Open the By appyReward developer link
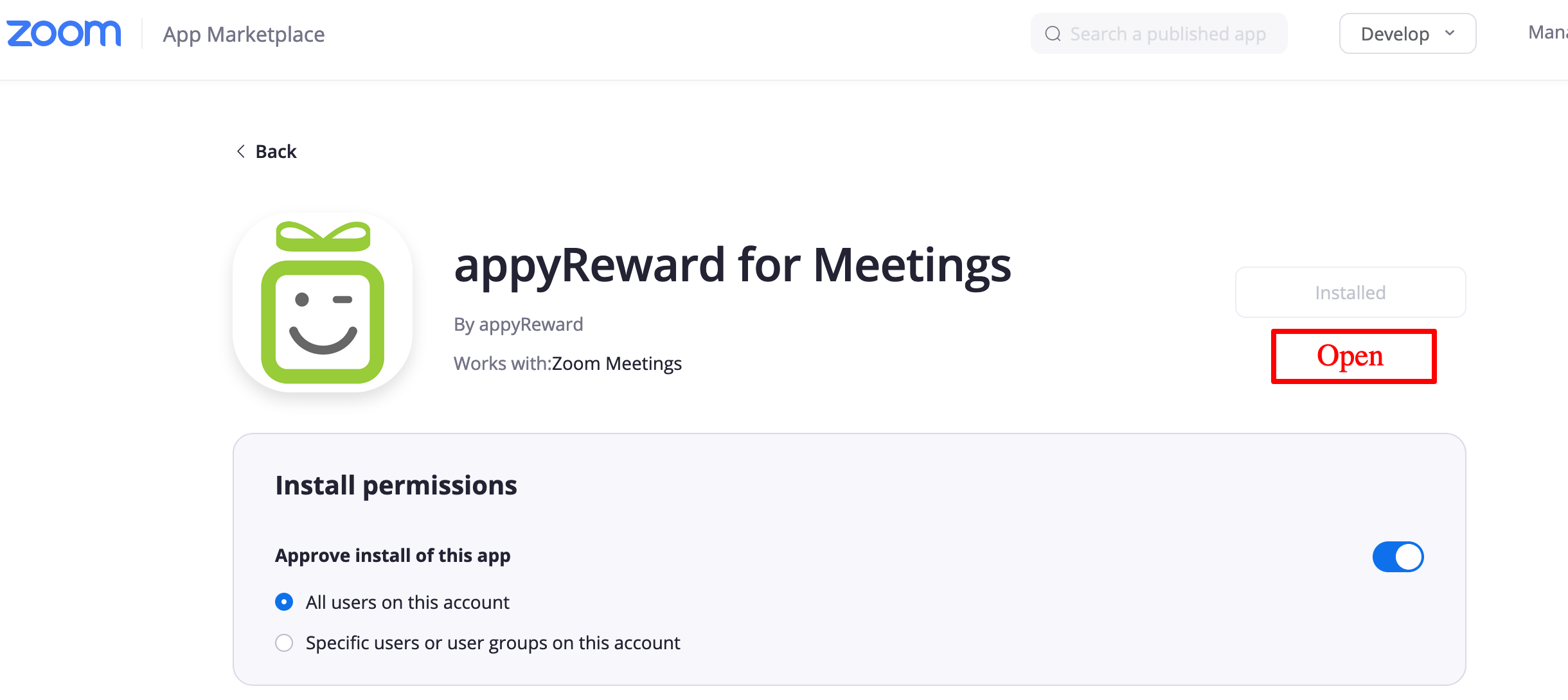This screenshot has width=1568, height=700. [x=518, y=325]
